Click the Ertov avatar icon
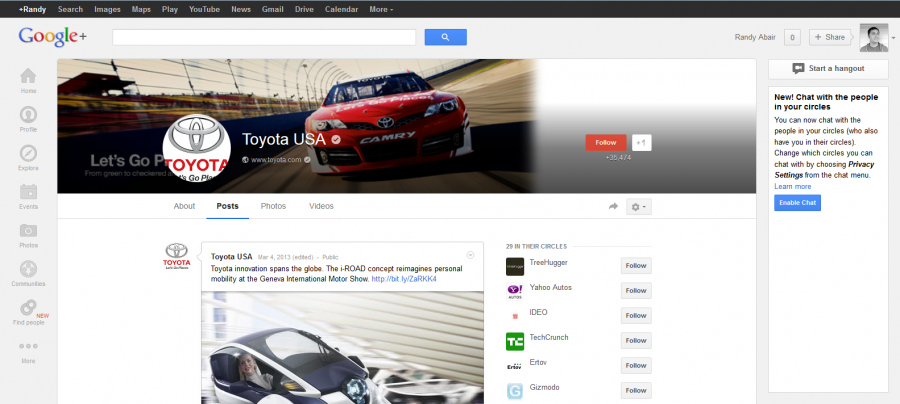Image resolution: width=900 pixels, height=404 pixels. [515, 366]
